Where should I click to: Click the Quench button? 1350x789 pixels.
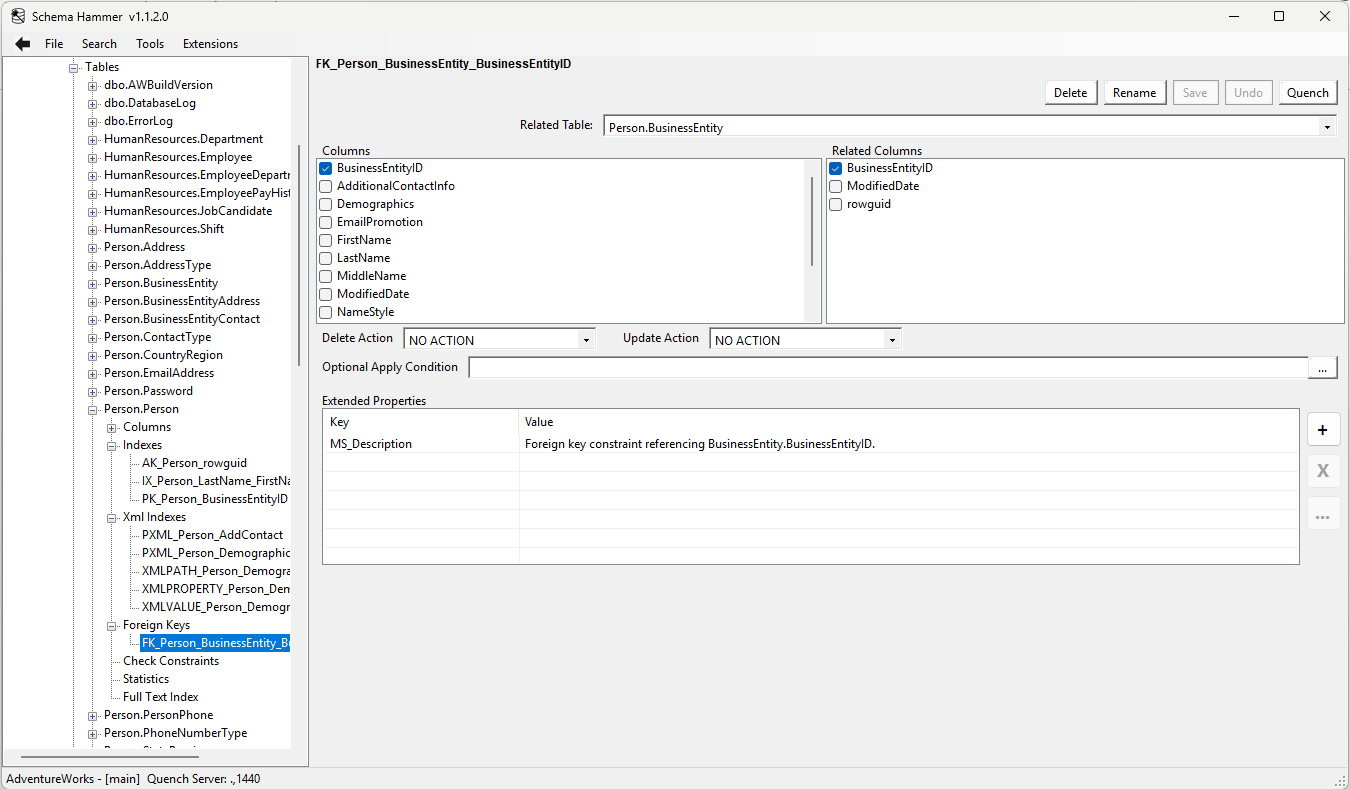coord(1307,92)
